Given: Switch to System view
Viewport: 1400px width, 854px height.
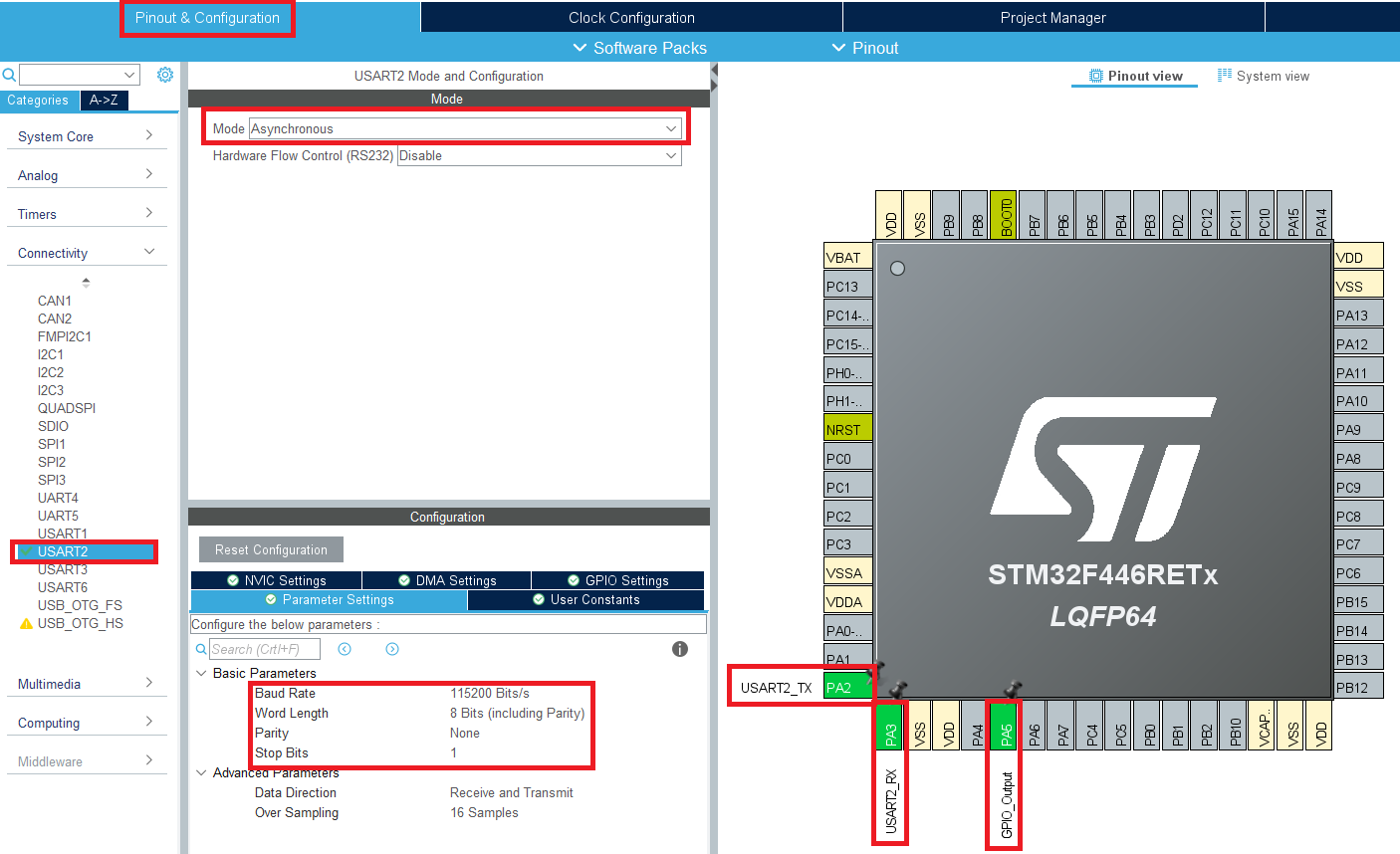Looking at the screenshot, I should [1263, 76].
